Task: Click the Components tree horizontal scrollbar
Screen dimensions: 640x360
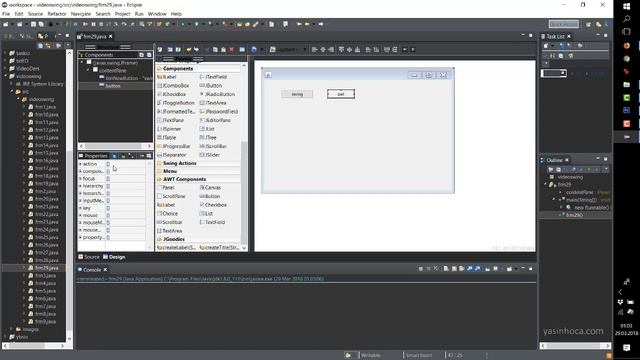Action: (113, 146)
